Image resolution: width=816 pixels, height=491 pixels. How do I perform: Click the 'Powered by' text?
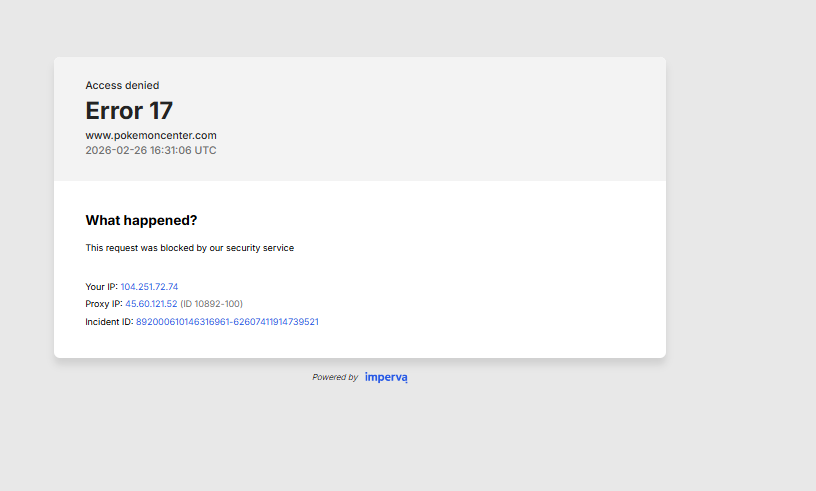pos(335,377)
